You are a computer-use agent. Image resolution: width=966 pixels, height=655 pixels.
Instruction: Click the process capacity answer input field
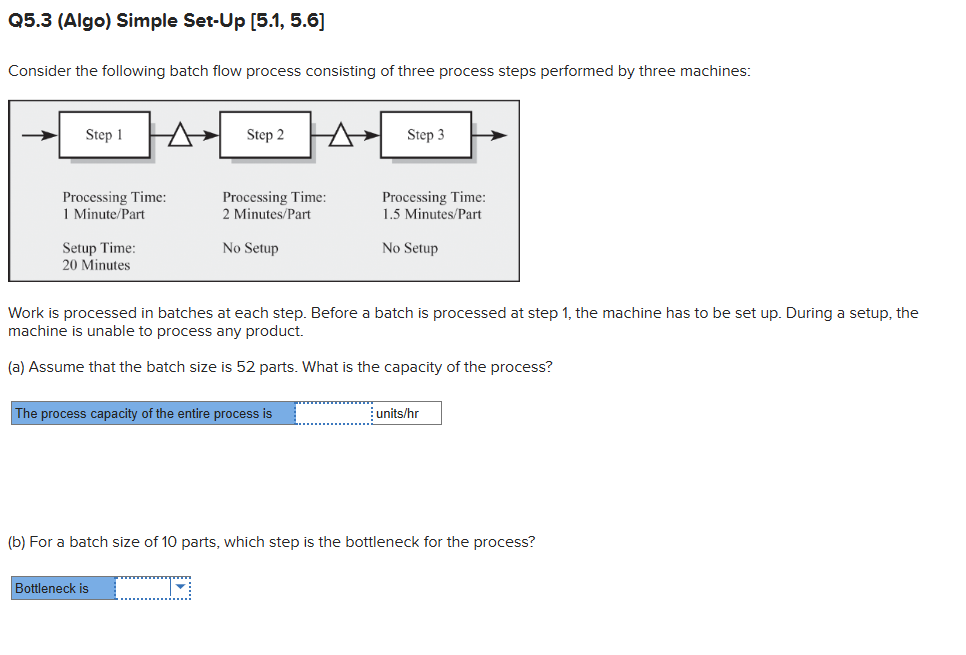coord(332,412)
